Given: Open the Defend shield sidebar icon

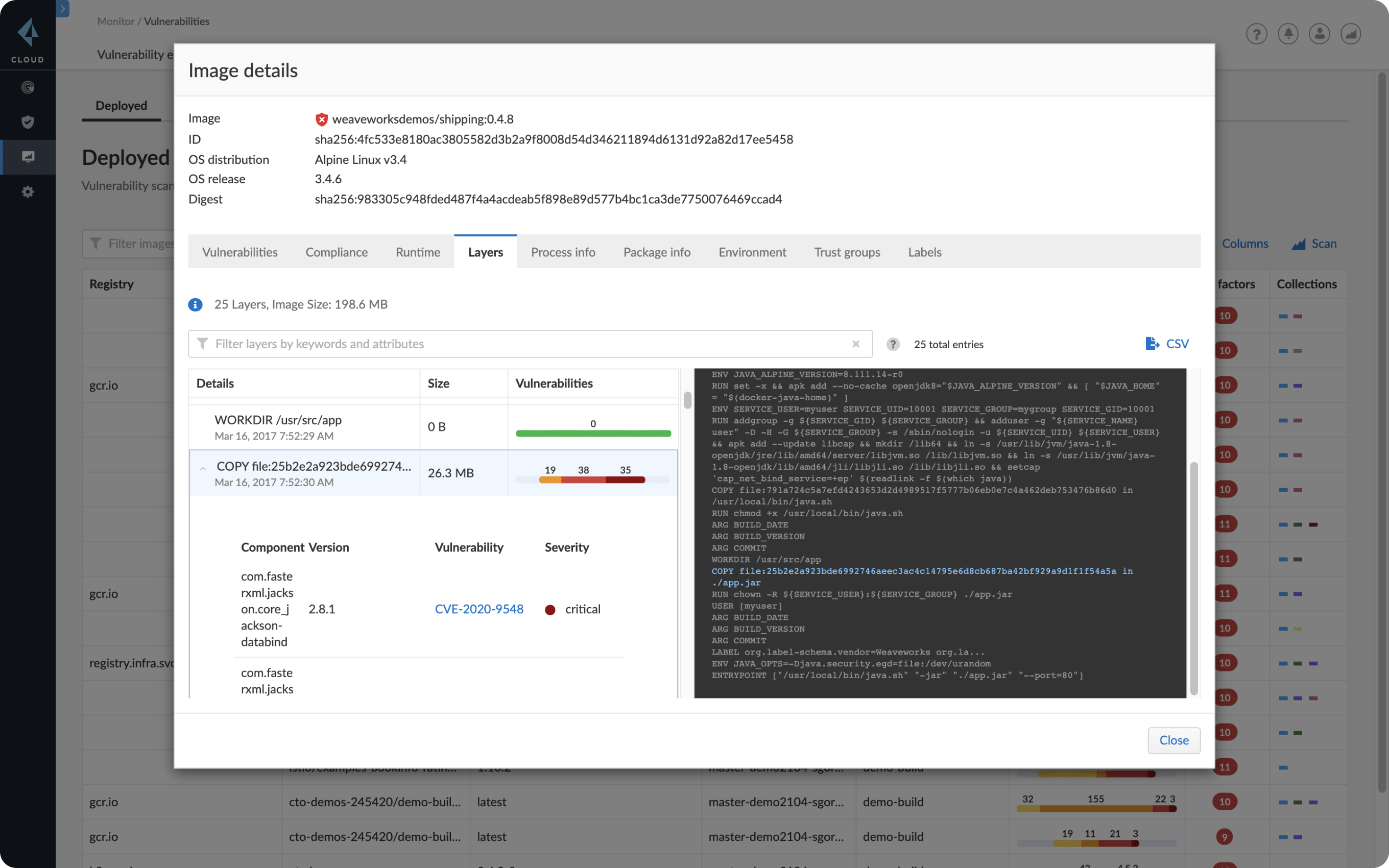Looking at the screenshot, I should 28,122.
